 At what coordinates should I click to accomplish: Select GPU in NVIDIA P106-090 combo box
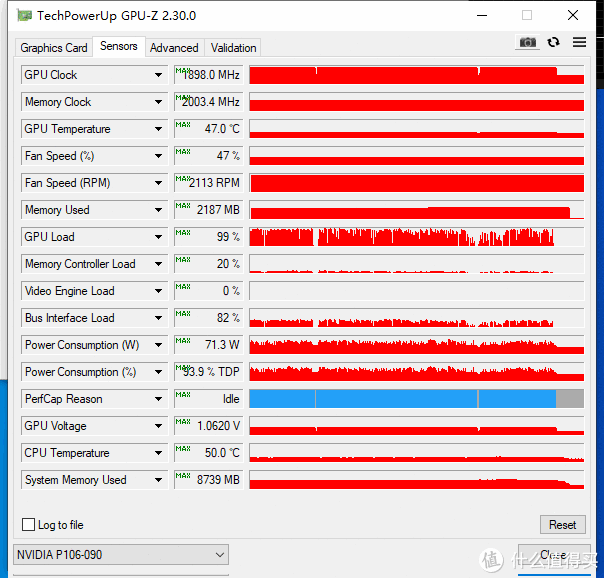pos(121,555)
